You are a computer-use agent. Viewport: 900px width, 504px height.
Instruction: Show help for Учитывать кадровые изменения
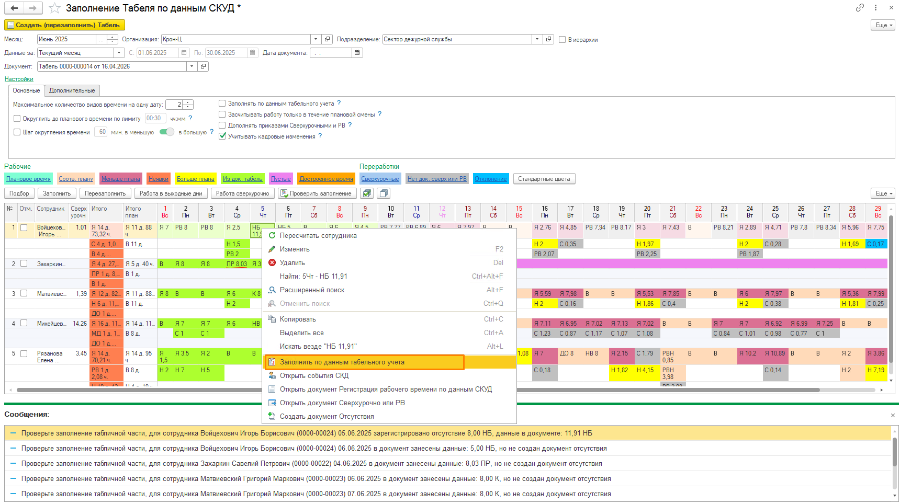[320, 136]
